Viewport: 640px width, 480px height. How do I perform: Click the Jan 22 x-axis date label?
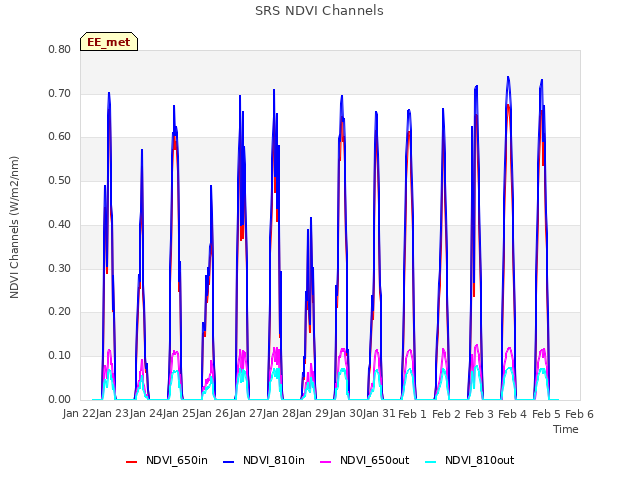(x=79, y=414)
